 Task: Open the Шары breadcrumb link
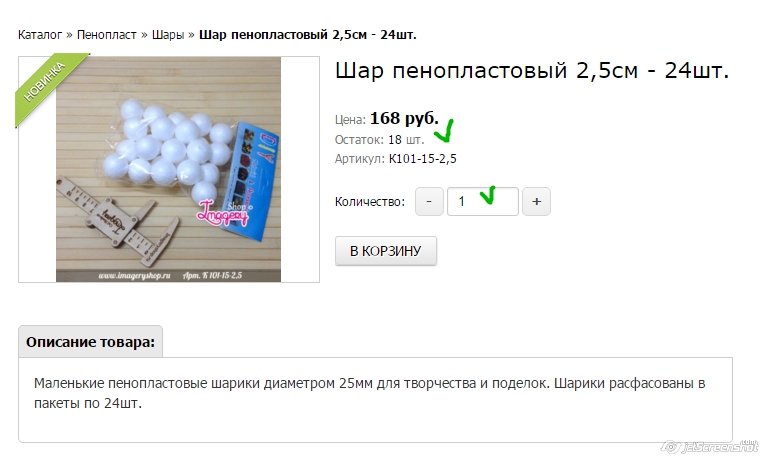(168, 35)
